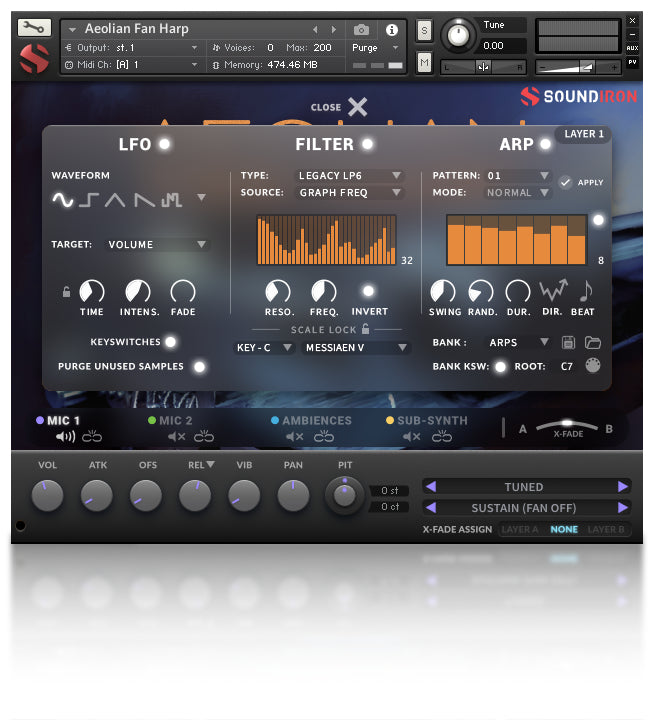Click the MIC 1 link chain icon
The height and width of the screenshot is (720, 654).
[92, 436]
